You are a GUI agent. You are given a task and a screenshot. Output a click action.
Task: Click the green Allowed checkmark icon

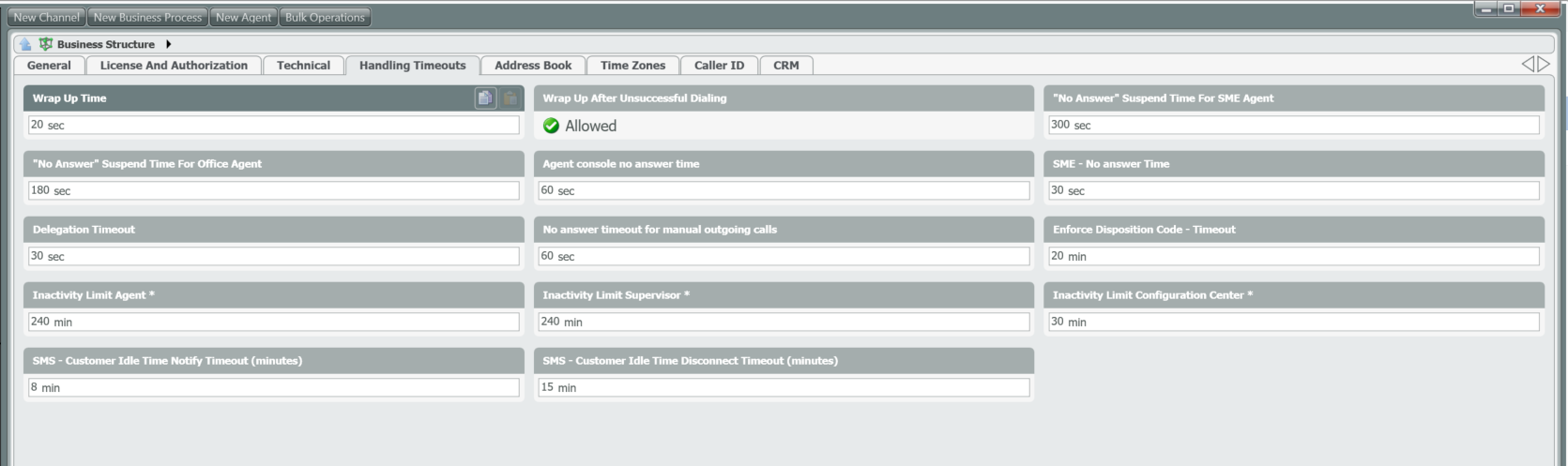552,126
